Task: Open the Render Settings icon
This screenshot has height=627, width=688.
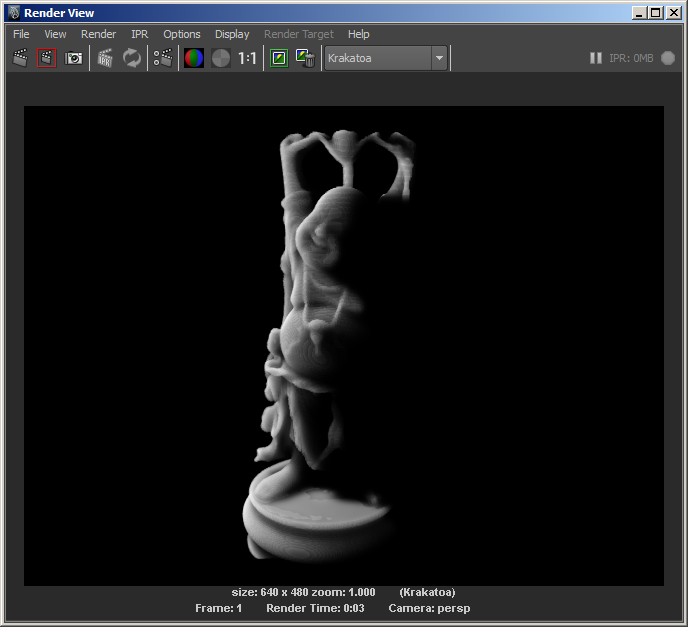Action: tap(163, 58)
